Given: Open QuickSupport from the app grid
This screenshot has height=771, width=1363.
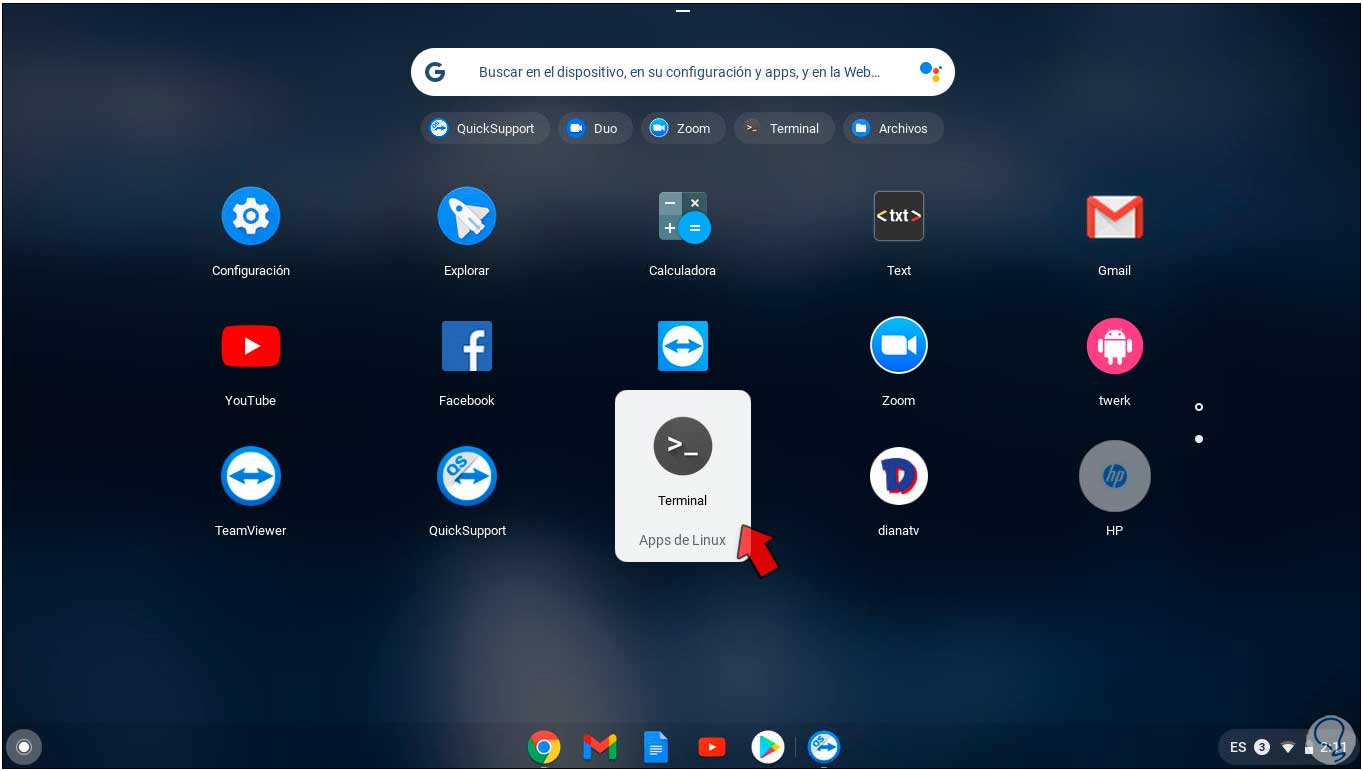Looking at the screenshot, I should coord(467,476).
